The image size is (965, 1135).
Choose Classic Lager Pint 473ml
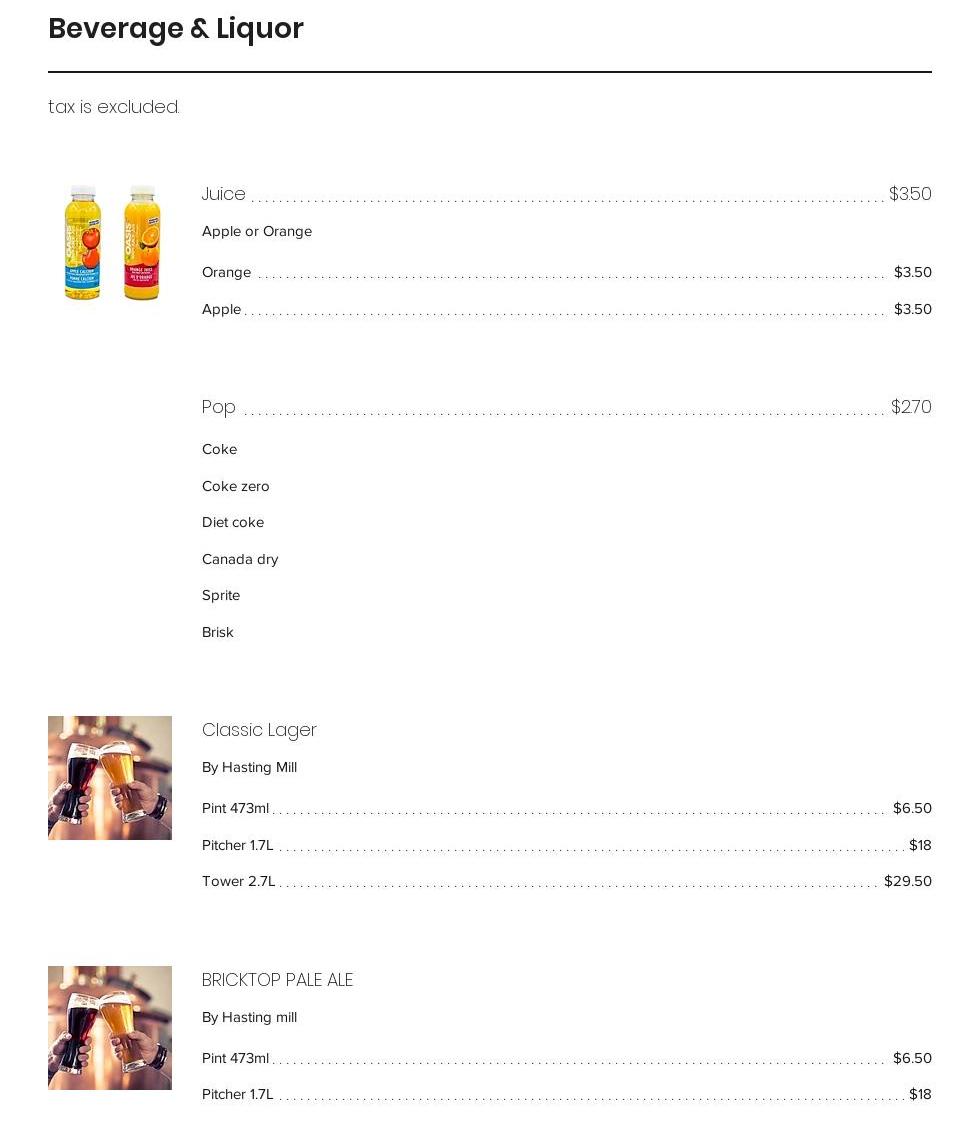[x=566, y=809]
